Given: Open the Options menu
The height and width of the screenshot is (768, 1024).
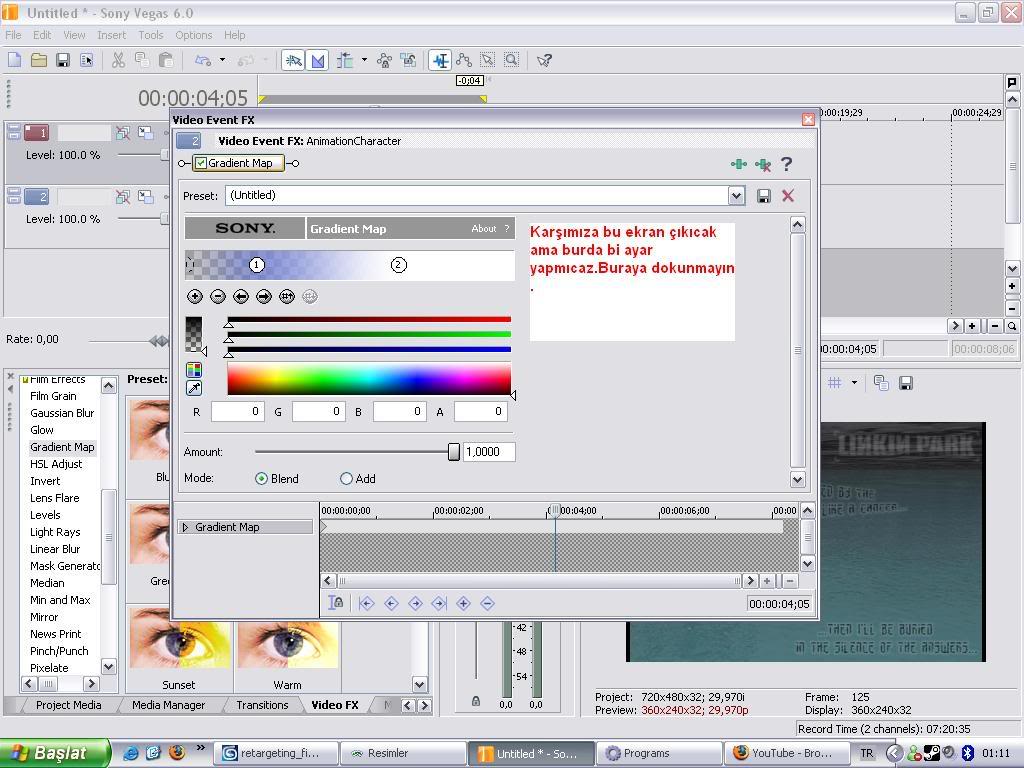Looking at the screenshot, I should click(x=193, y=35).
